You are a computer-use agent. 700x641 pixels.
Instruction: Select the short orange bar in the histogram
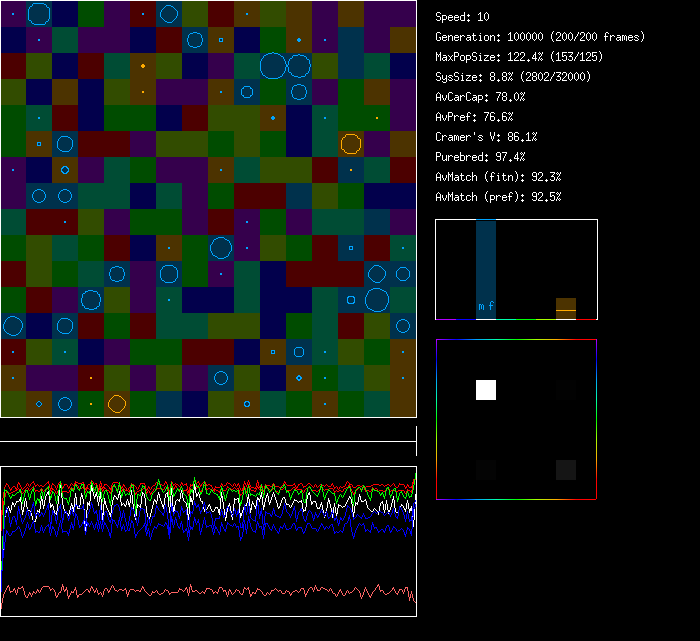pos(566,308)
